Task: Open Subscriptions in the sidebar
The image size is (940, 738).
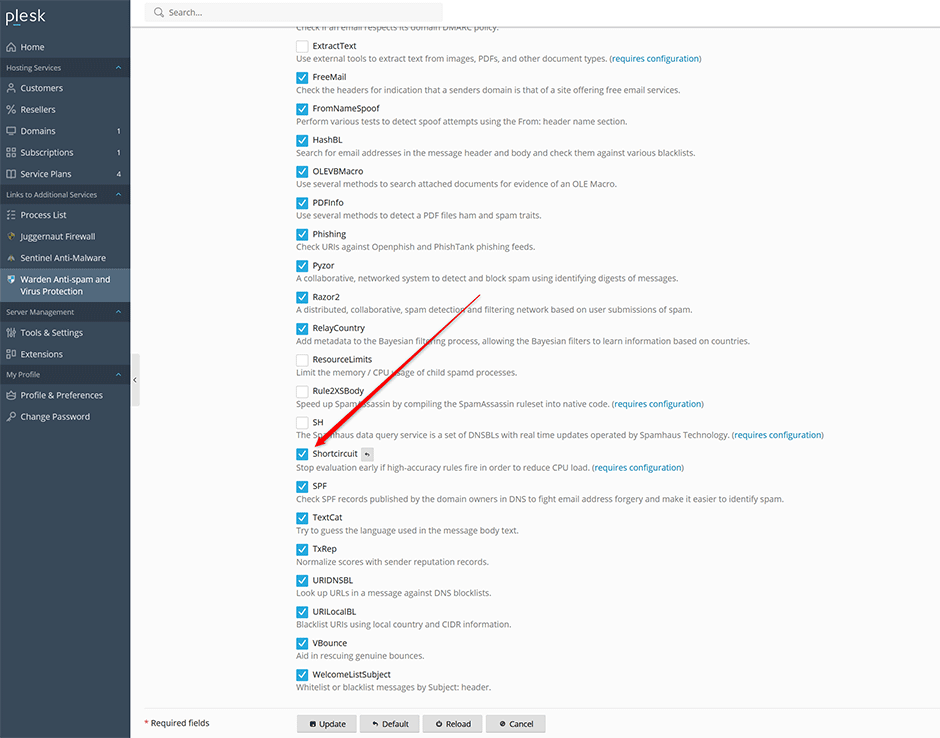Action: (x=65, y=152)
